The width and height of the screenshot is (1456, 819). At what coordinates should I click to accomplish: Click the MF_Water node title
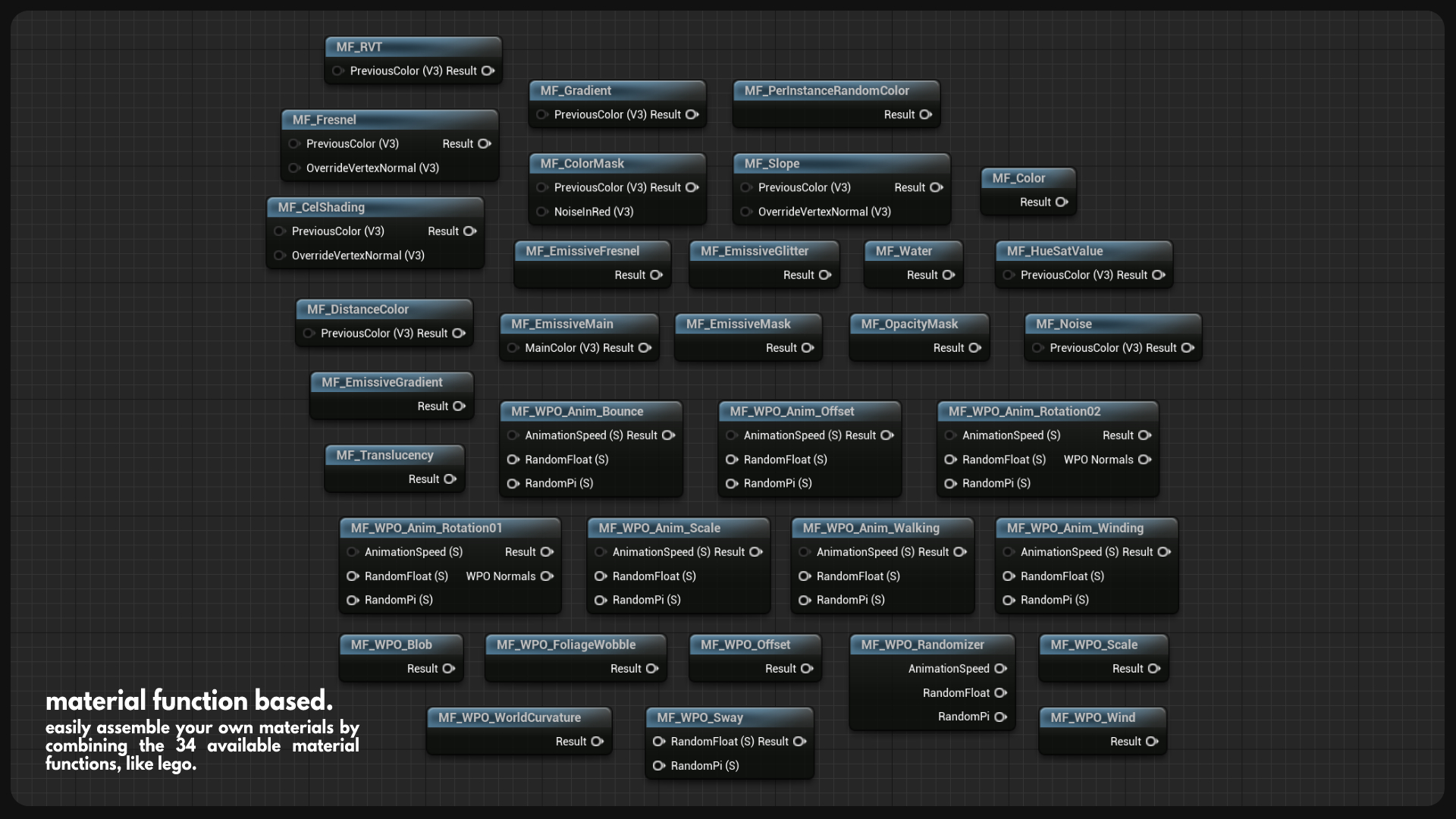[905, 251]
